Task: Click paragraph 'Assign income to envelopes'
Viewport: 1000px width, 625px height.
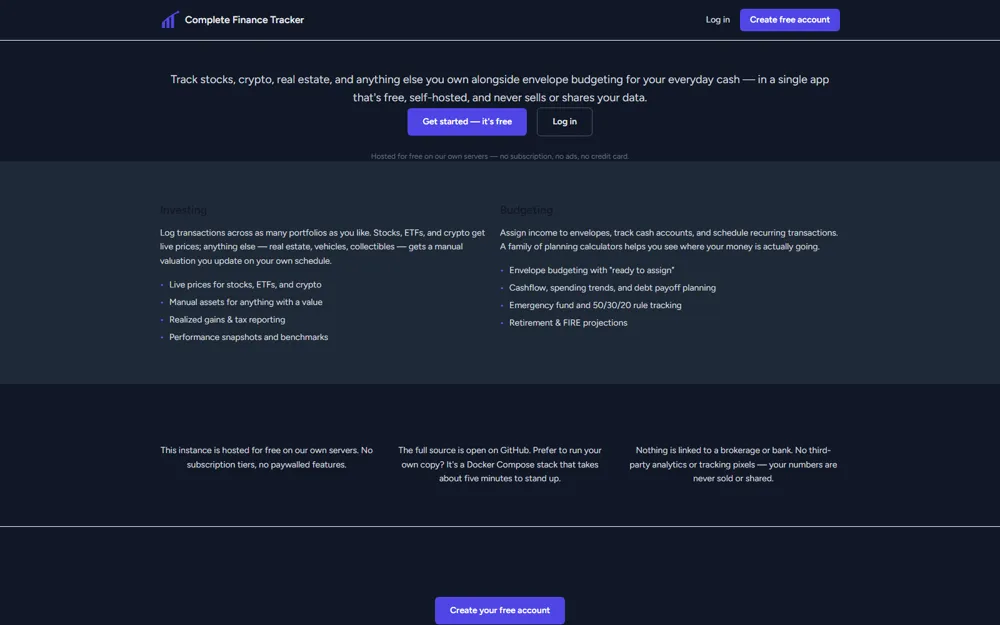Action: point(669,240)
